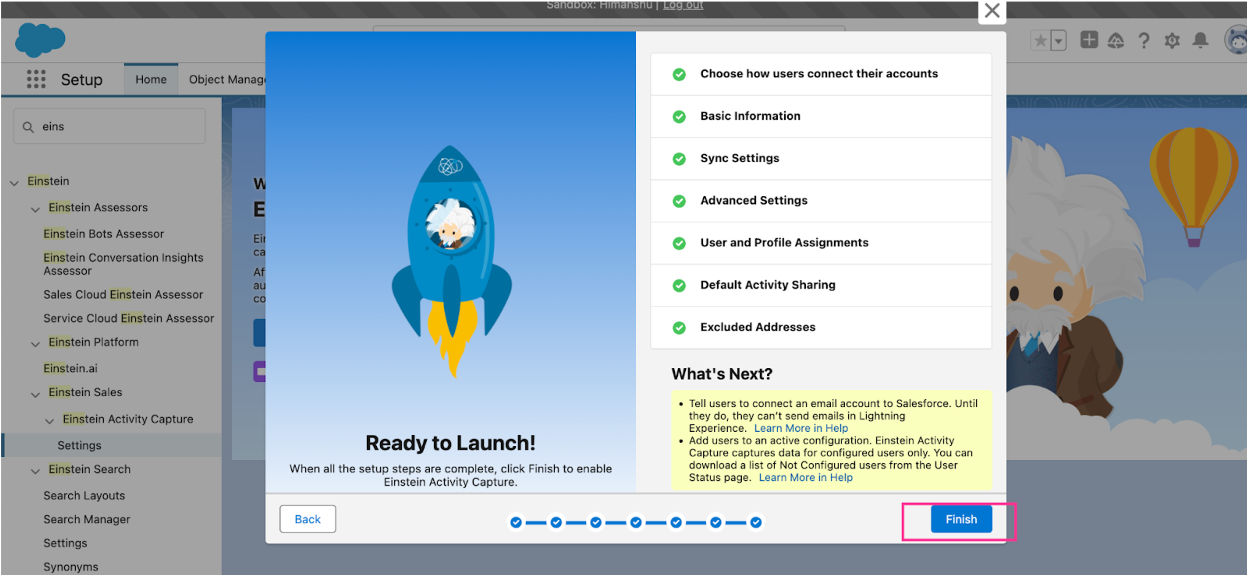
Task: Click the Back button in wizard
Action: [308, 519]
